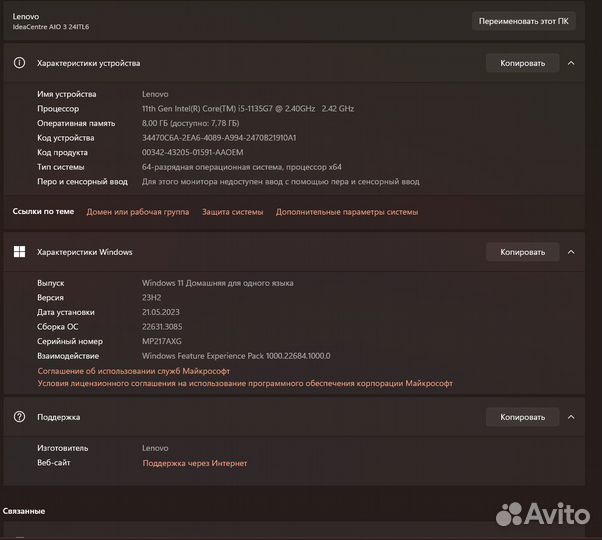The image size is (602, 540).
Task: Open Соглашение об использовании служб Майкрософт link
Action: (134, 371)
